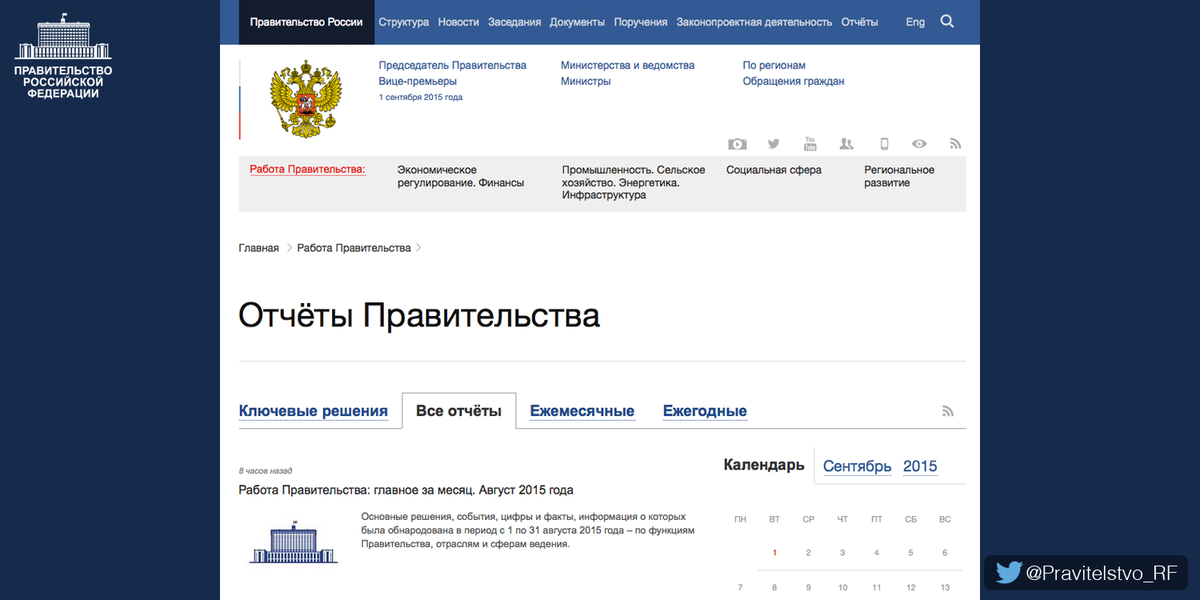Open the Сентябрь month selector
Image resolution: width=1200 pixels, height=600 pixels.
857,466
